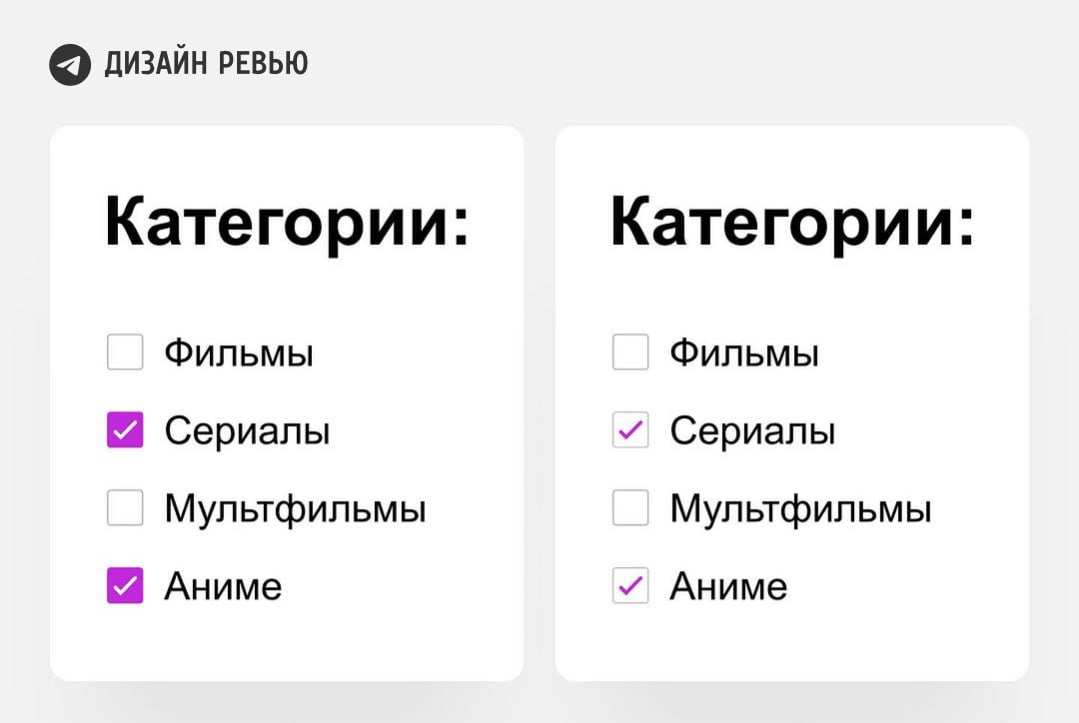Uncheck outlined Аниме checkbox in right card
This screenshot has height=723, width=1079.
click(630, 586)
